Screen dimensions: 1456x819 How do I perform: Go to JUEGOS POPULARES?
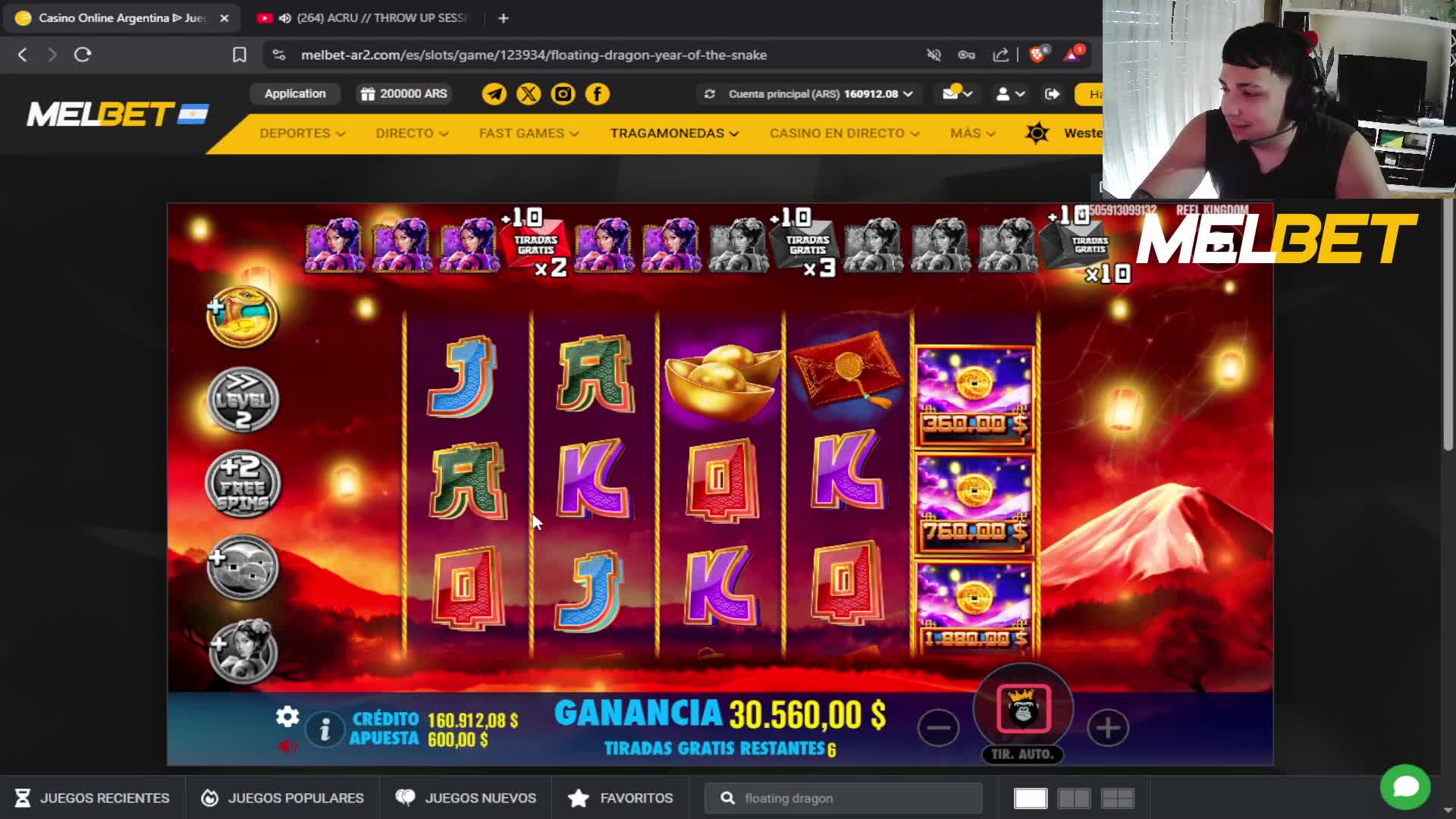(283, 798)
